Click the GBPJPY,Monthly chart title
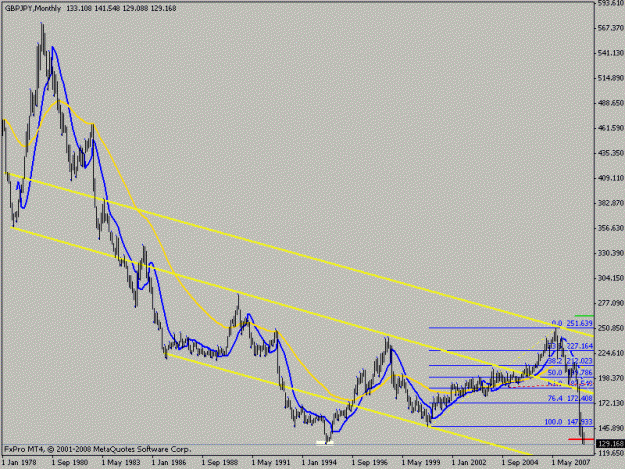The image size is (625, 469). pyautogui.click(x=33, y=8)
